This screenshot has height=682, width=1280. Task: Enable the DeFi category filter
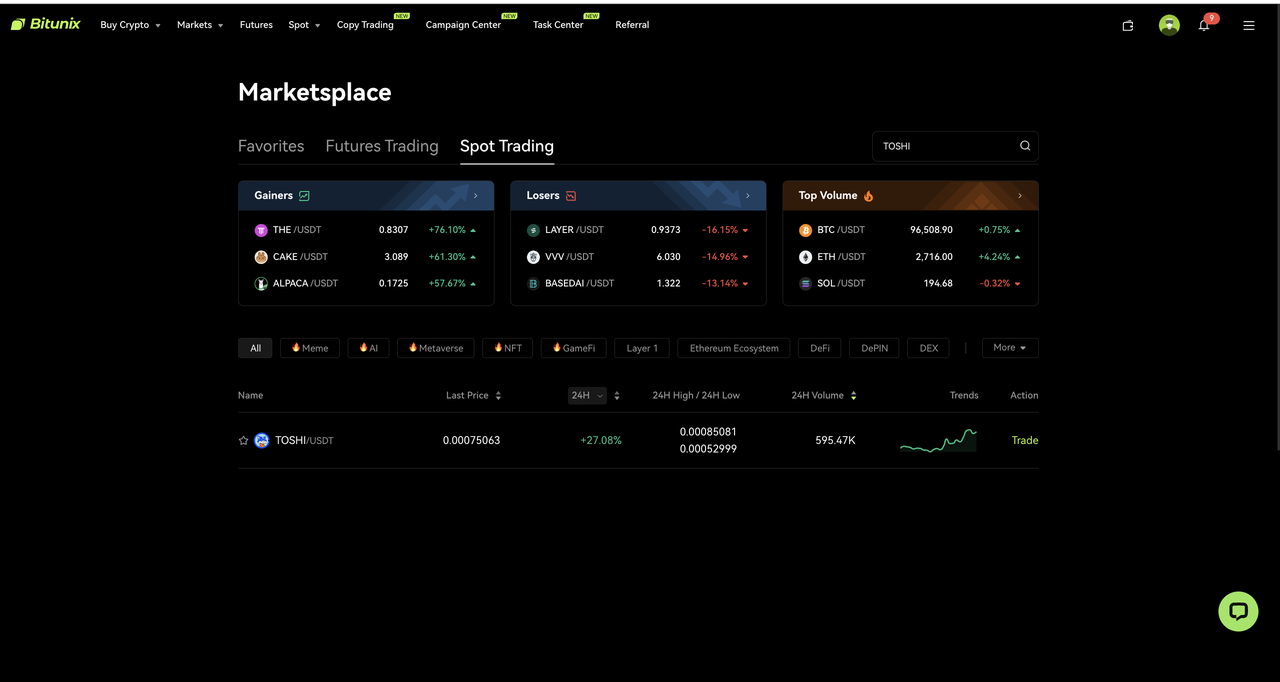819,347
